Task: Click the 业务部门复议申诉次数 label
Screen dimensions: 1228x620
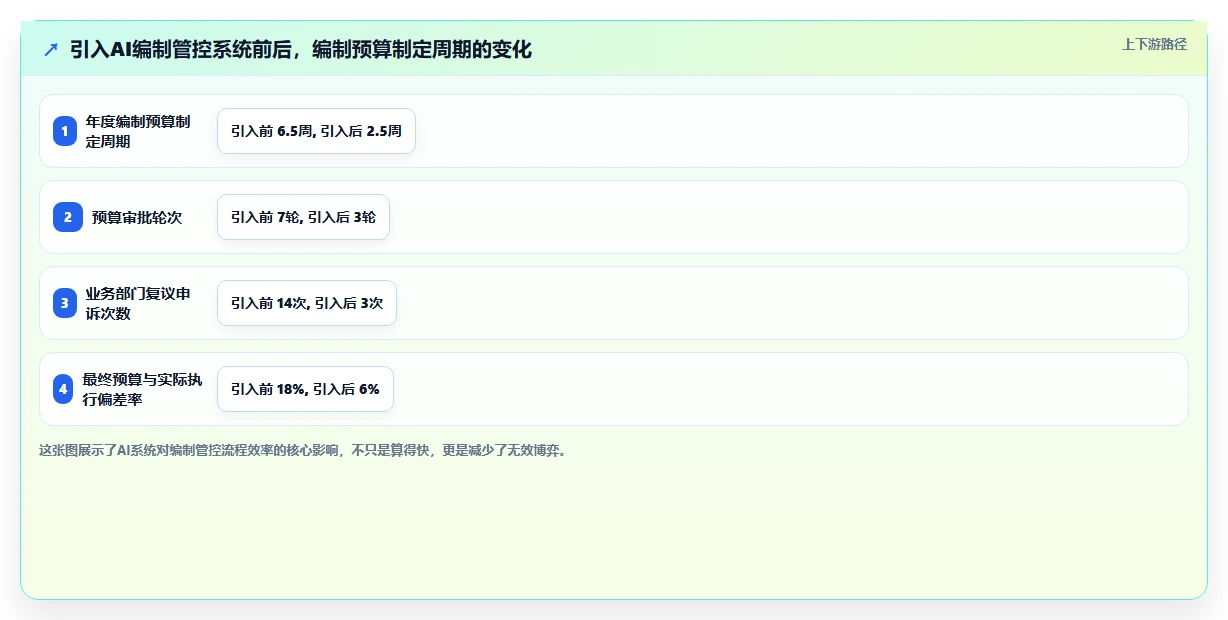Action: [x=138, y=303]
